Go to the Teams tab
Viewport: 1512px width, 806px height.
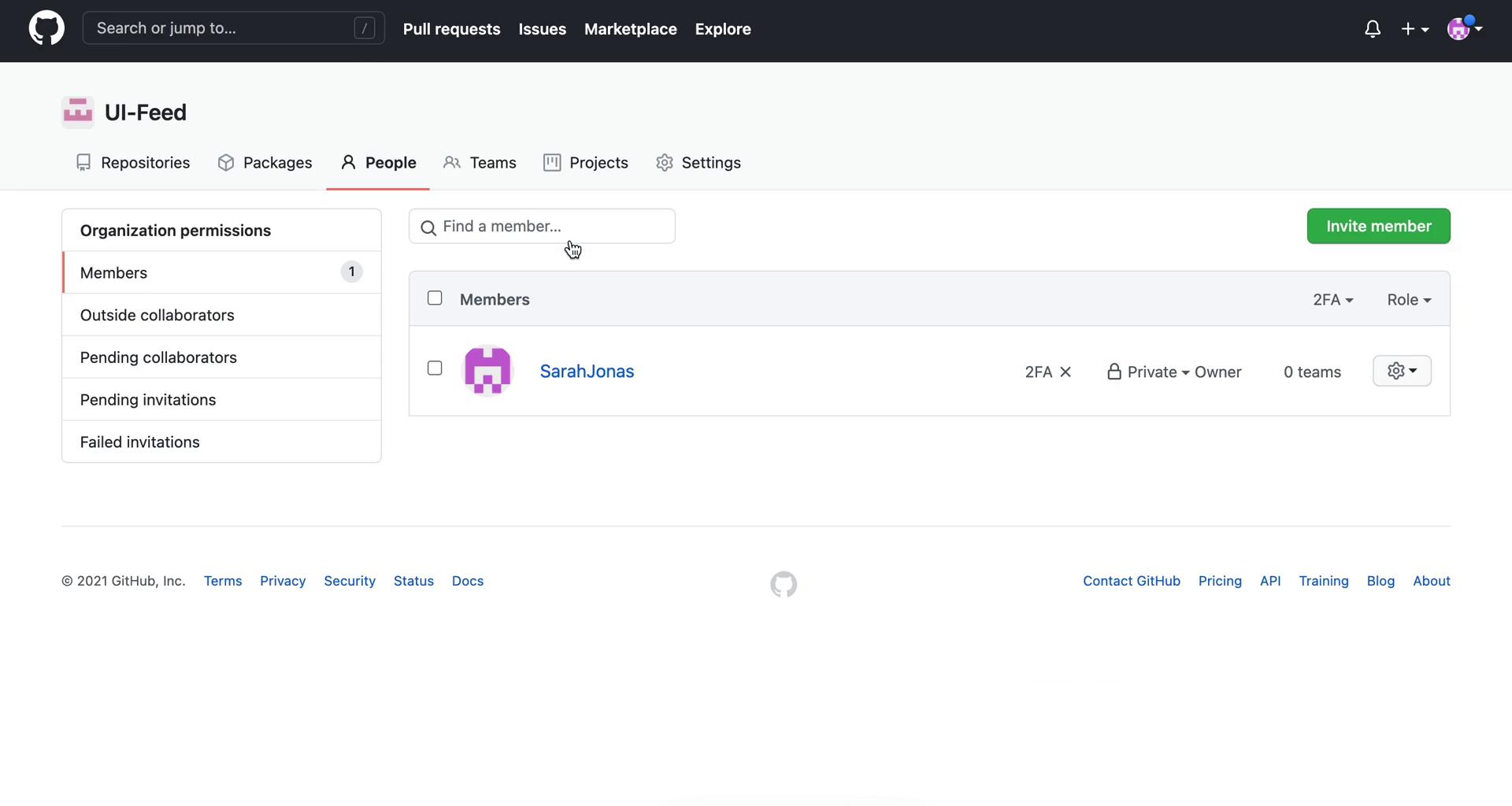click(x=480, y=163)
